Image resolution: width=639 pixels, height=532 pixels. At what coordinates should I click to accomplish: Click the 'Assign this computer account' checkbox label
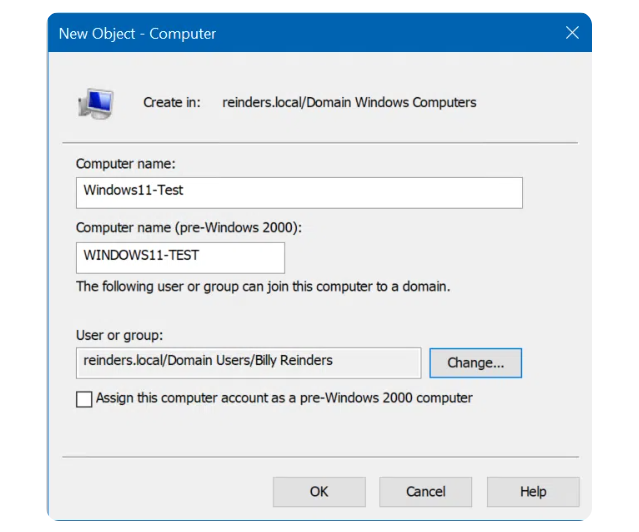[x=284, y=398]
